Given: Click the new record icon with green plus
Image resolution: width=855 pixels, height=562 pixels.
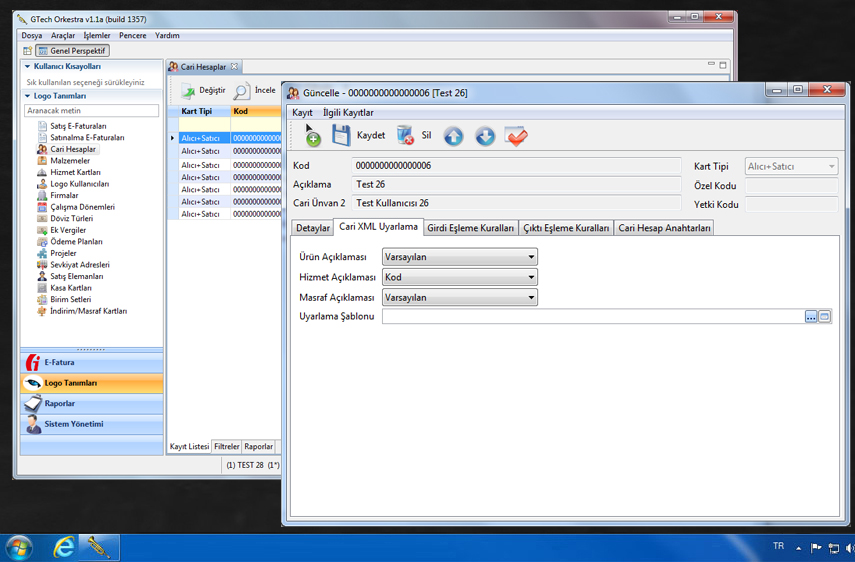Looking at the screenshot, I should (x=312, y=136).
